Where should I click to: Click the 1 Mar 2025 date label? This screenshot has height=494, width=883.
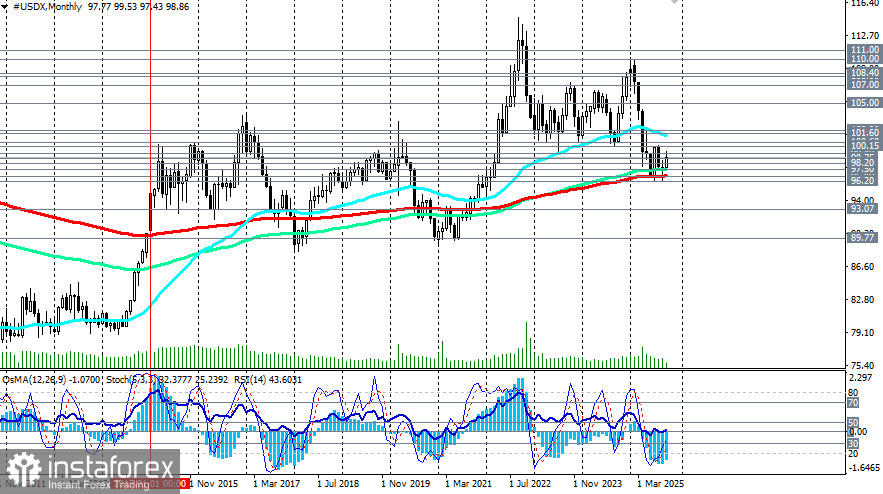point(661,484)
